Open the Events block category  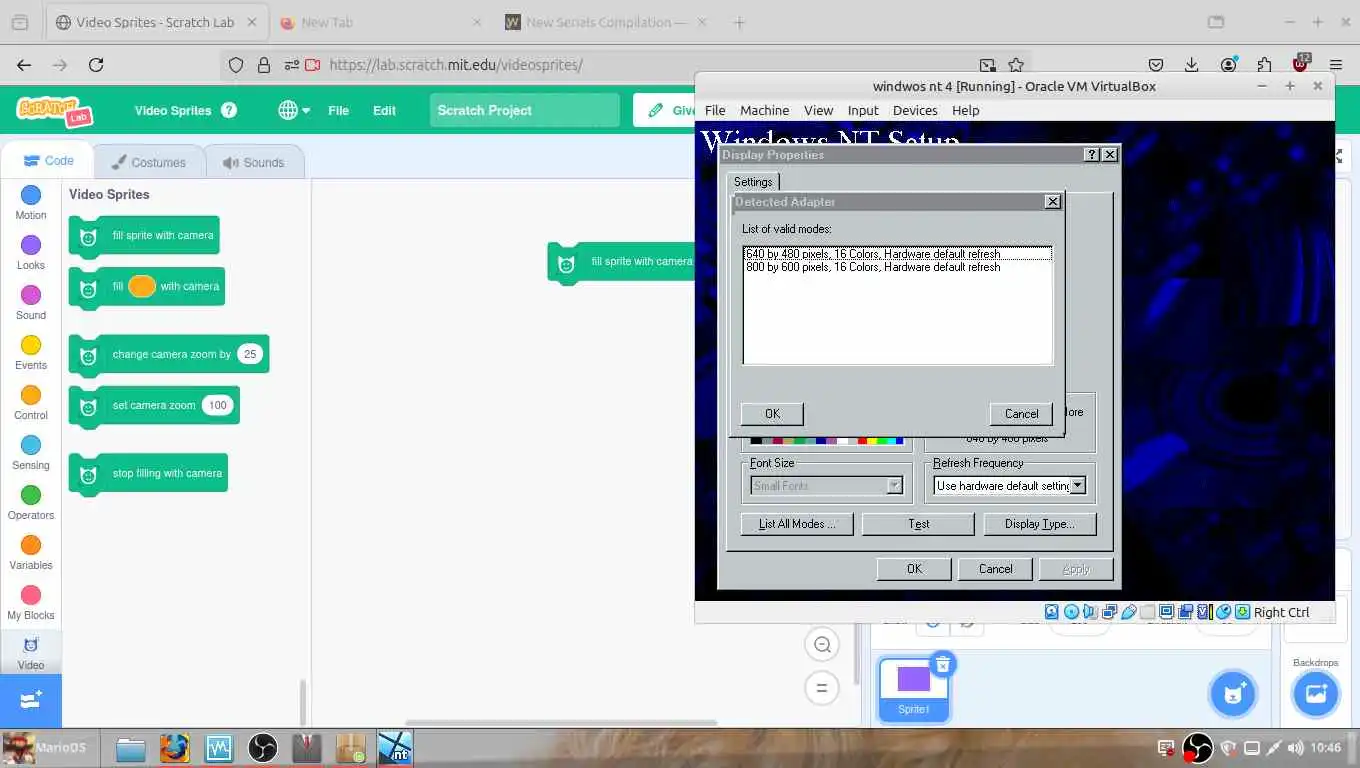click(31, 345)
